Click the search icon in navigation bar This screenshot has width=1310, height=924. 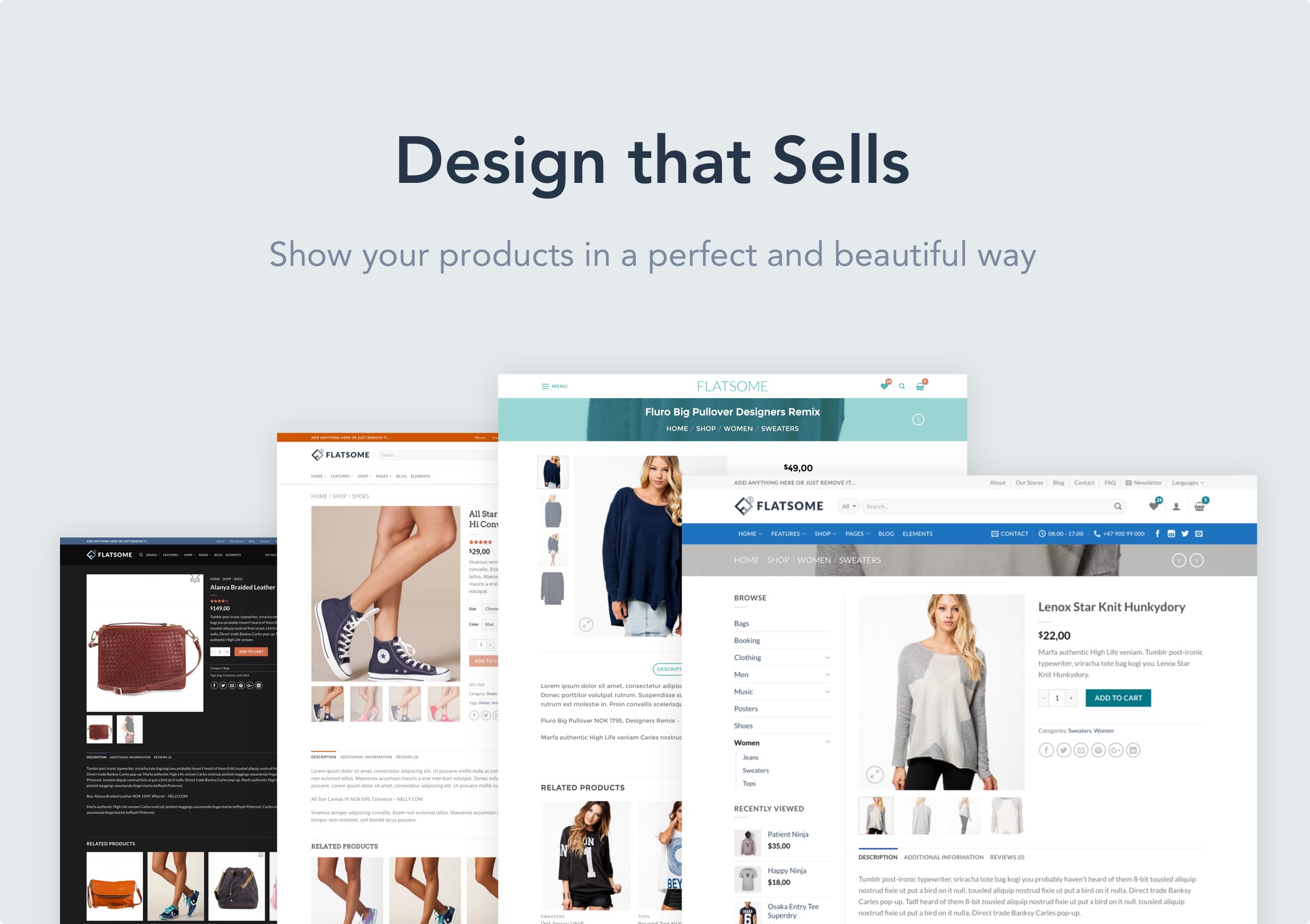tap(1117, 506)
